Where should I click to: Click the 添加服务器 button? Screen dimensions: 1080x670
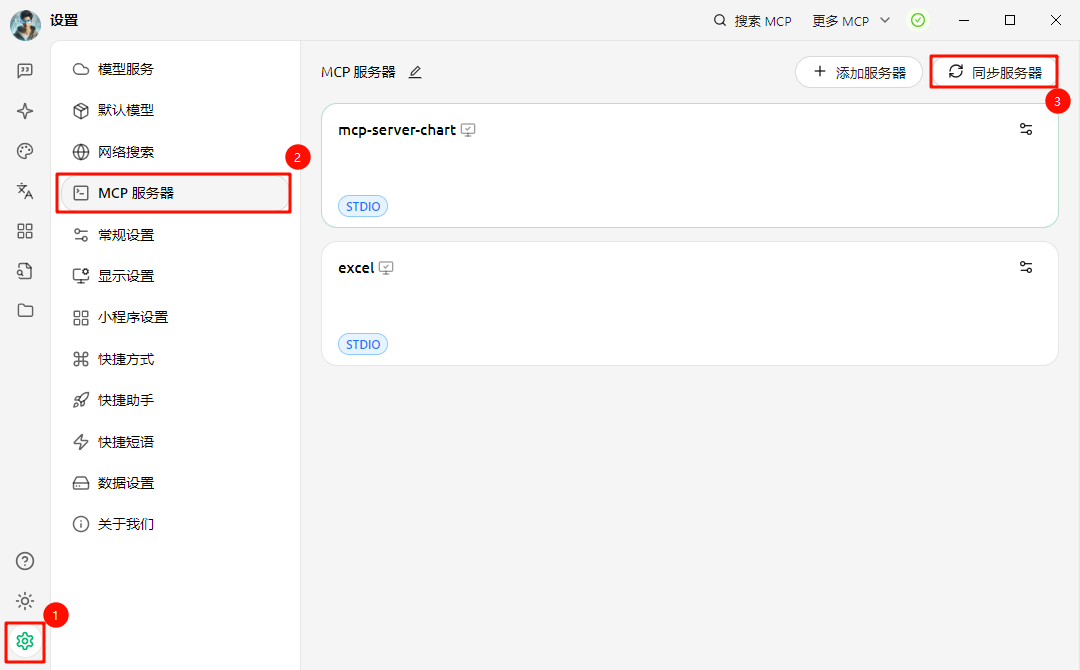click(858, 72)
